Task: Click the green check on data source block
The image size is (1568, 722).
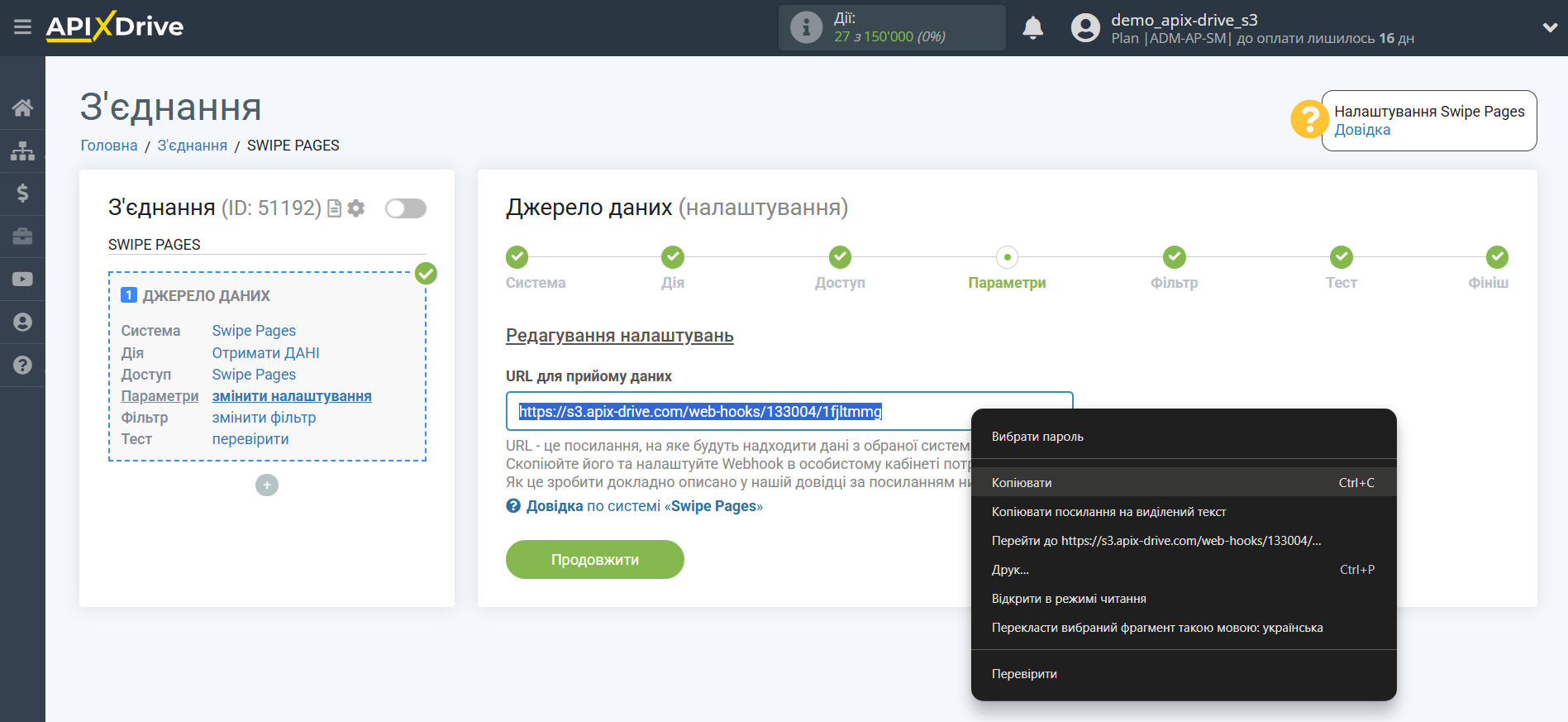Action: coord(426,273)
